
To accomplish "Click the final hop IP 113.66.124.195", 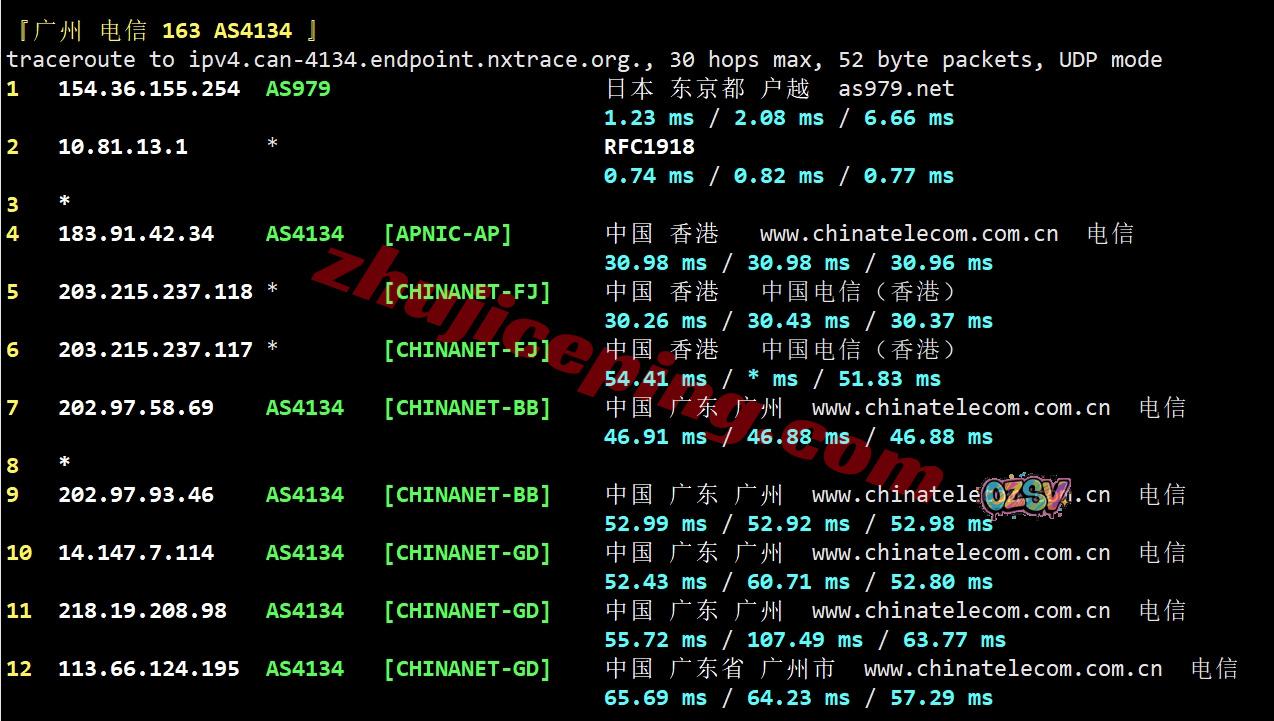I will point(149,669).
